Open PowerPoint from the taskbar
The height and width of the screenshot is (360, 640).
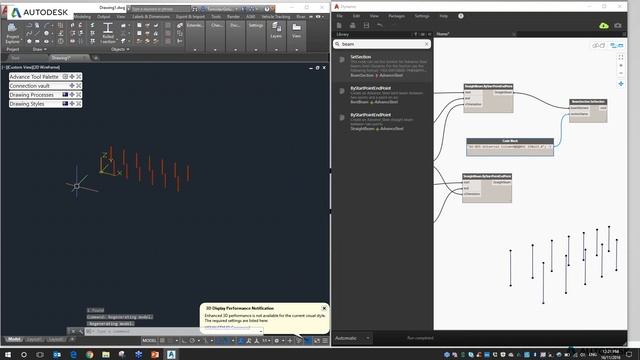(x=155, y=354)
